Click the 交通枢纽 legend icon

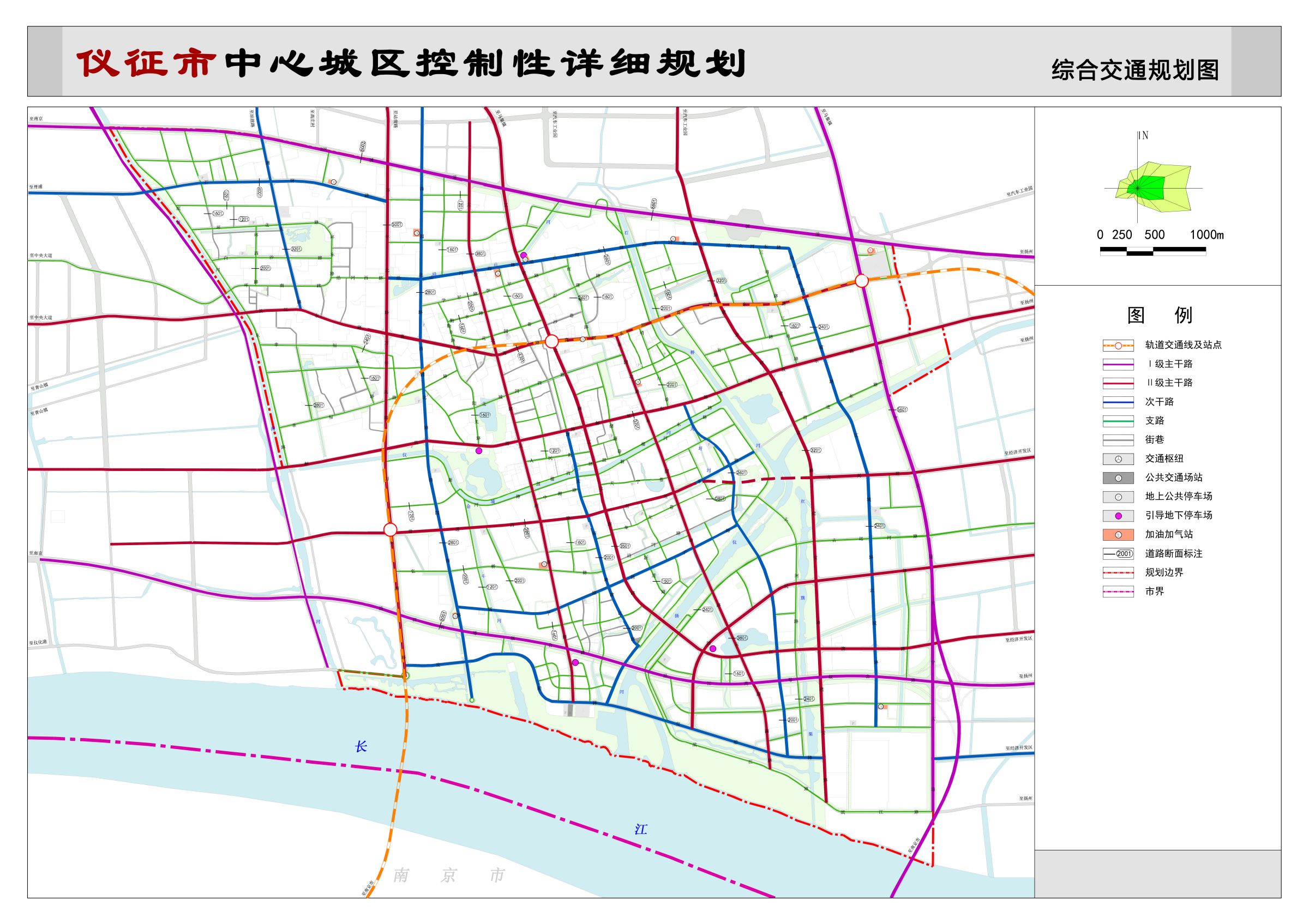coord(1118,459)
